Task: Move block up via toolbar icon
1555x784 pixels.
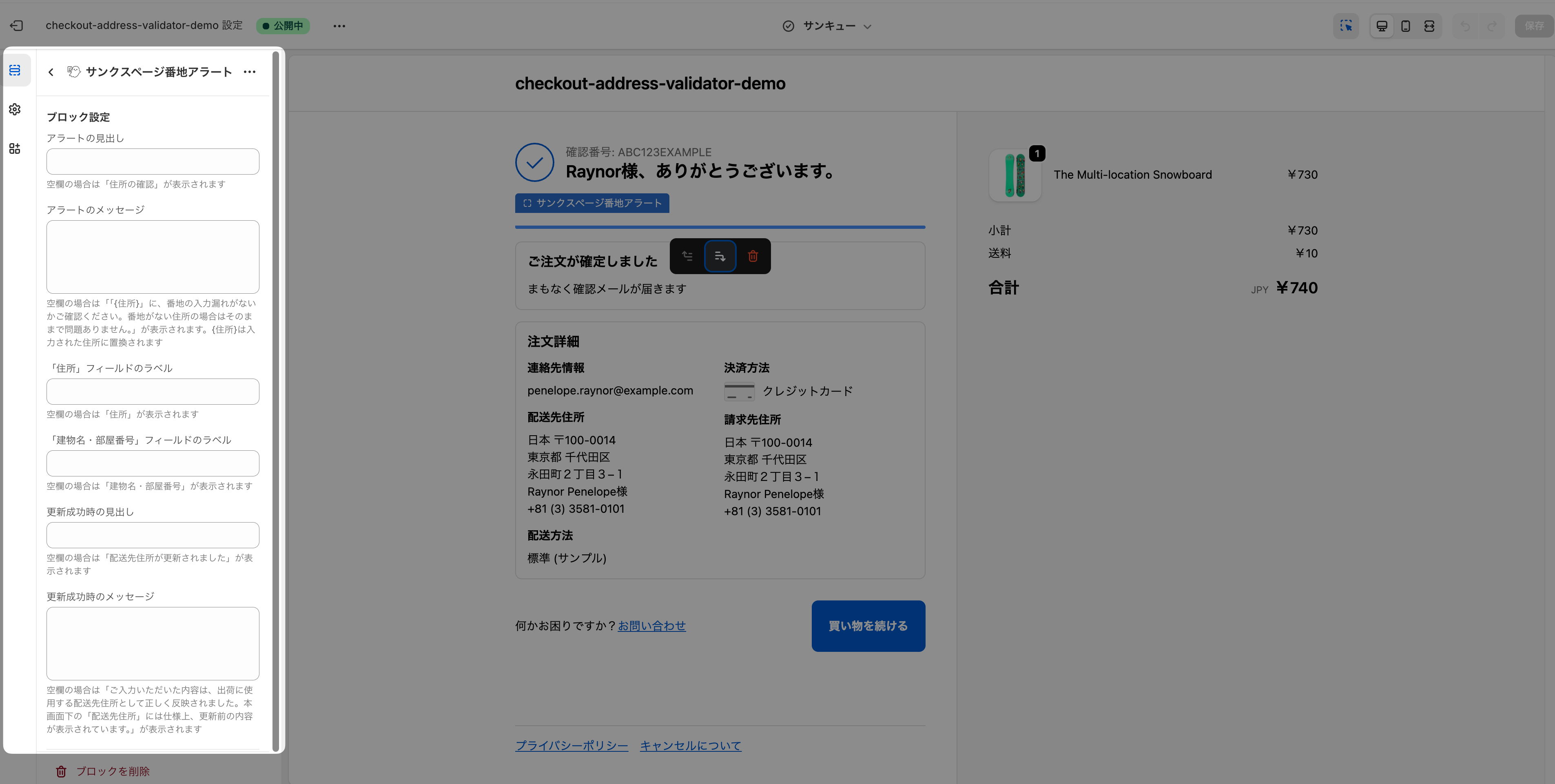Action: coord(687,256)
